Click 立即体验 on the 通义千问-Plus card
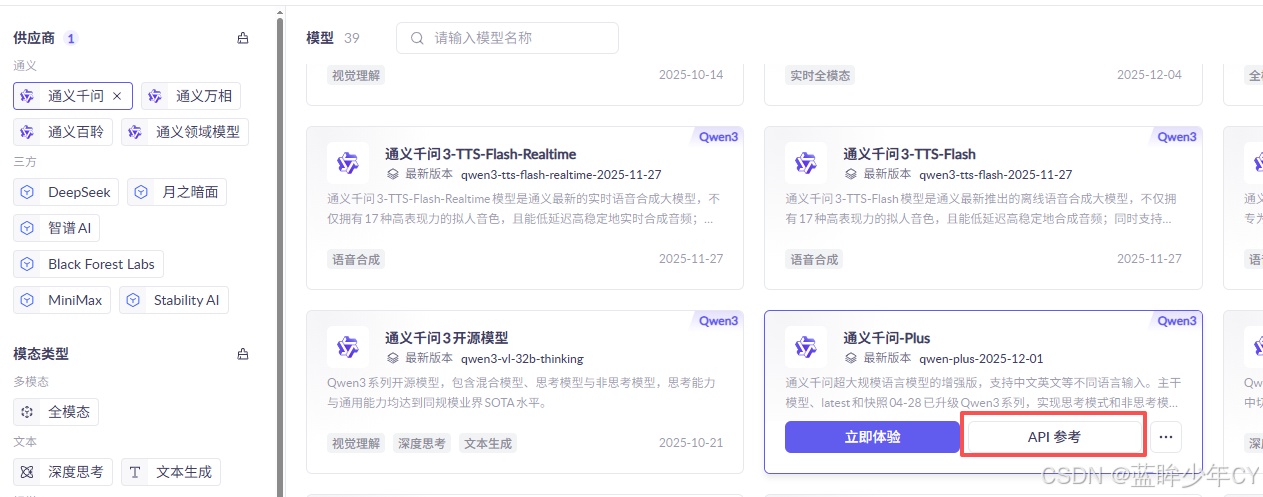This screenshot has width=1263, height=497. tap(872, 437)
